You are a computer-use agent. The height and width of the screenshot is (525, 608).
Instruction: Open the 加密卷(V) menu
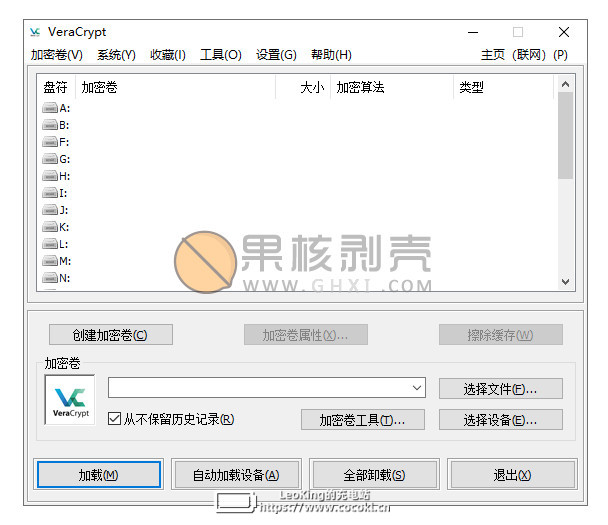pos(57,55)
